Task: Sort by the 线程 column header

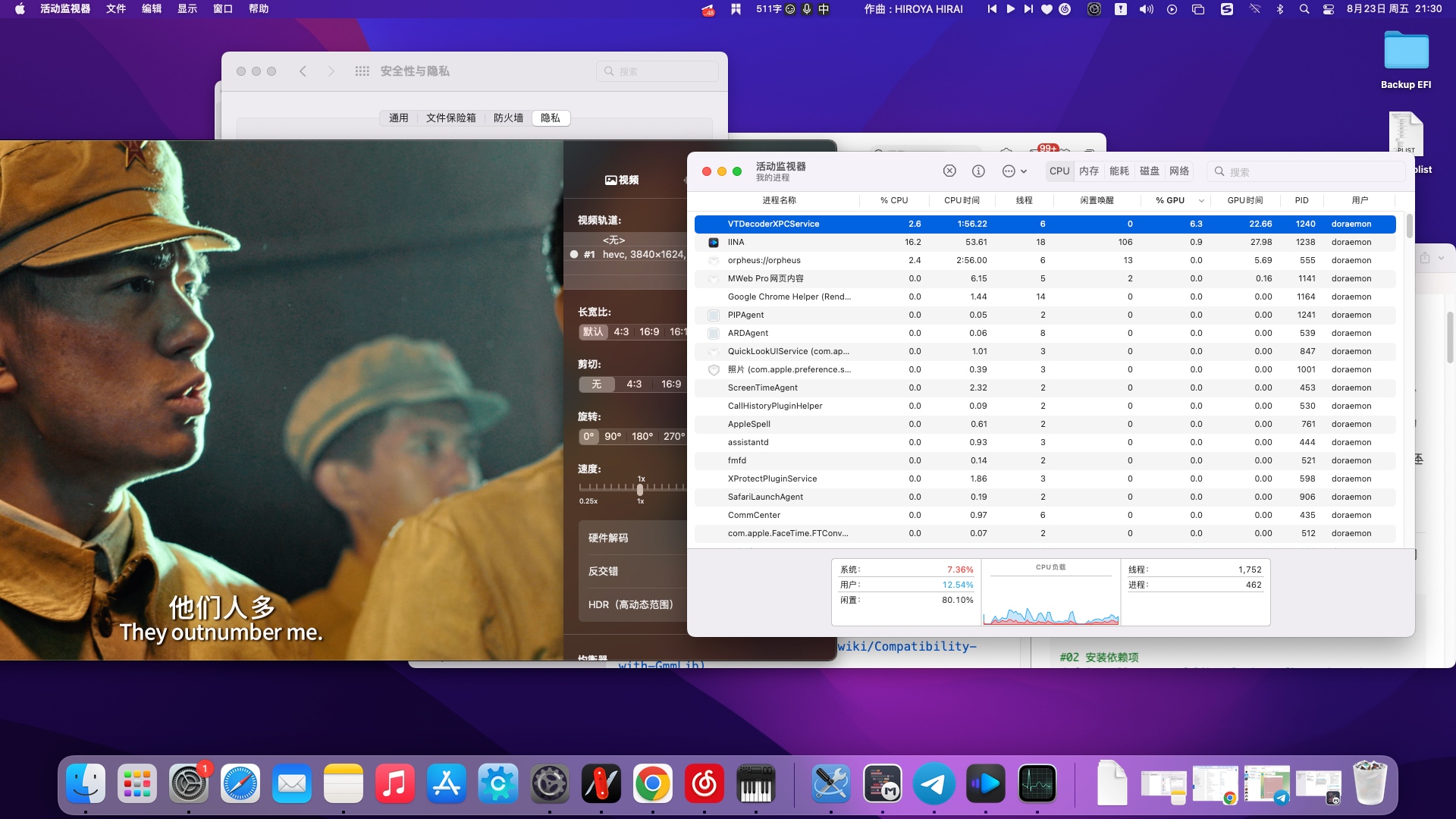Action: (x=1024, y=200)
